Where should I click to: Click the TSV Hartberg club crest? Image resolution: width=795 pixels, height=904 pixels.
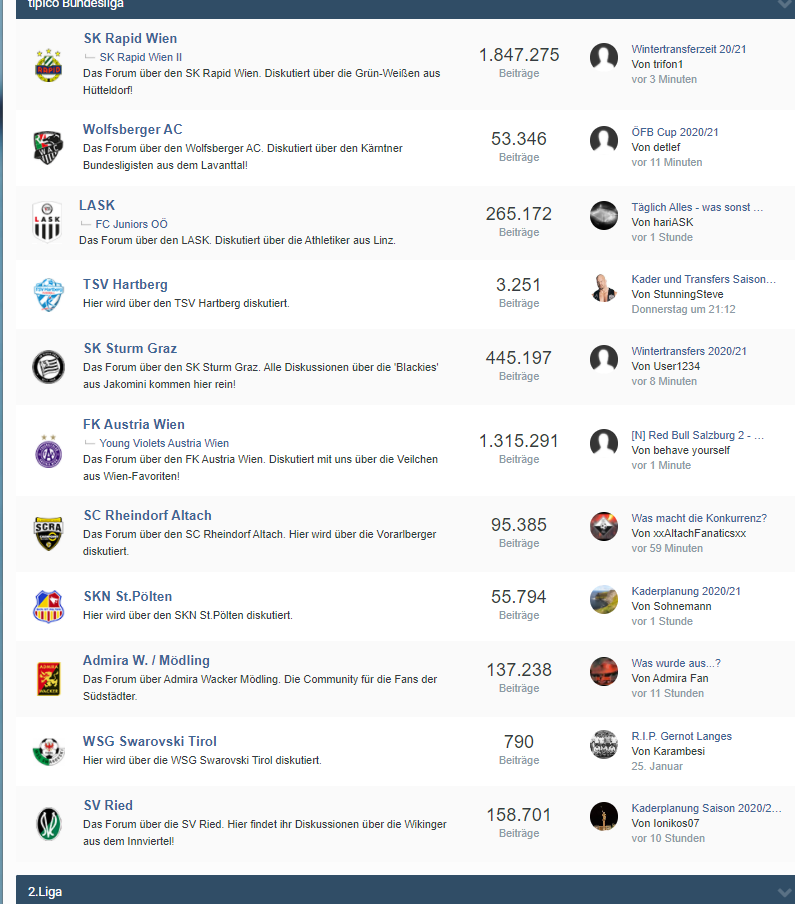(48, 295)
